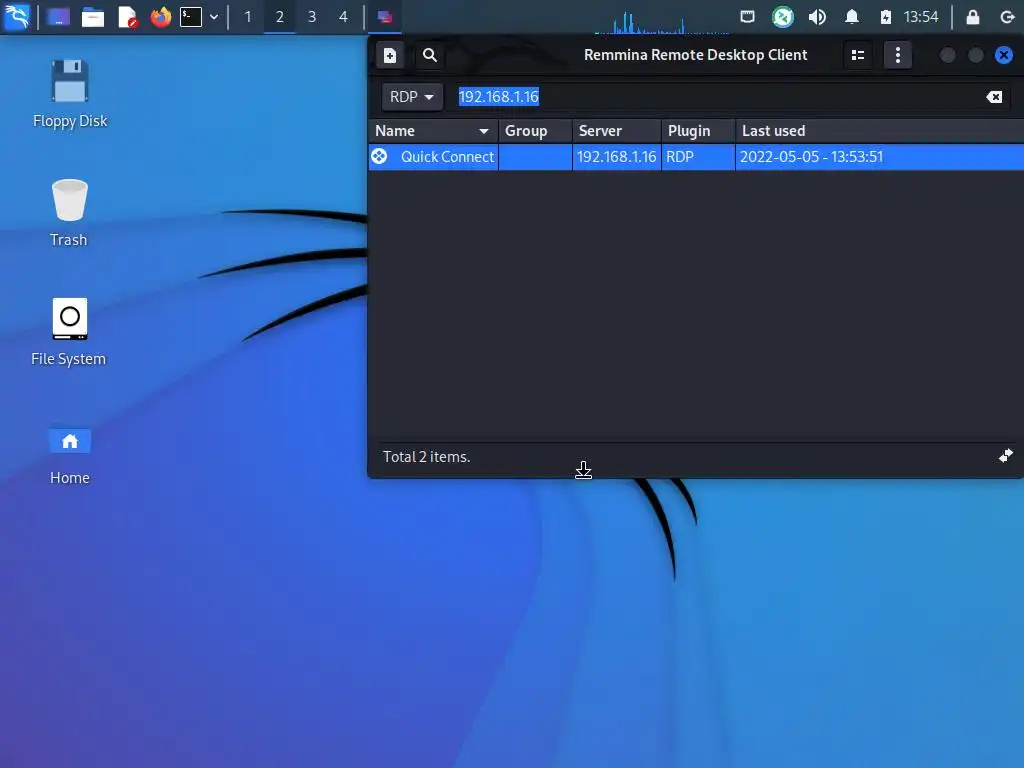The width and height of the screenshot is (1024, 768).
Task: Show desktop via the panel icon
Action: point(58,17)
